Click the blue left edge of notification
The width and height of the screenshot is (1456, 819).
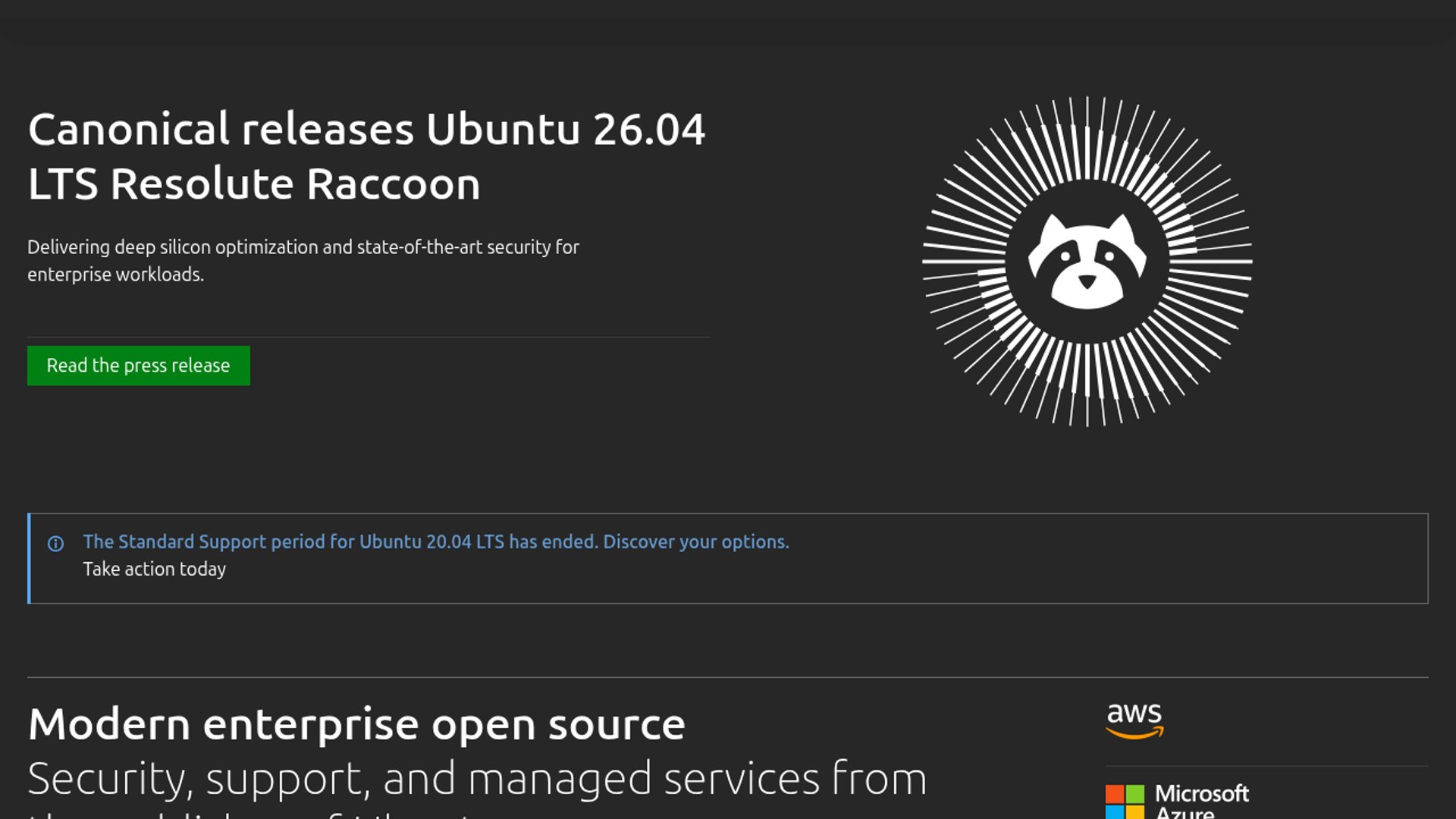point(29,559)
